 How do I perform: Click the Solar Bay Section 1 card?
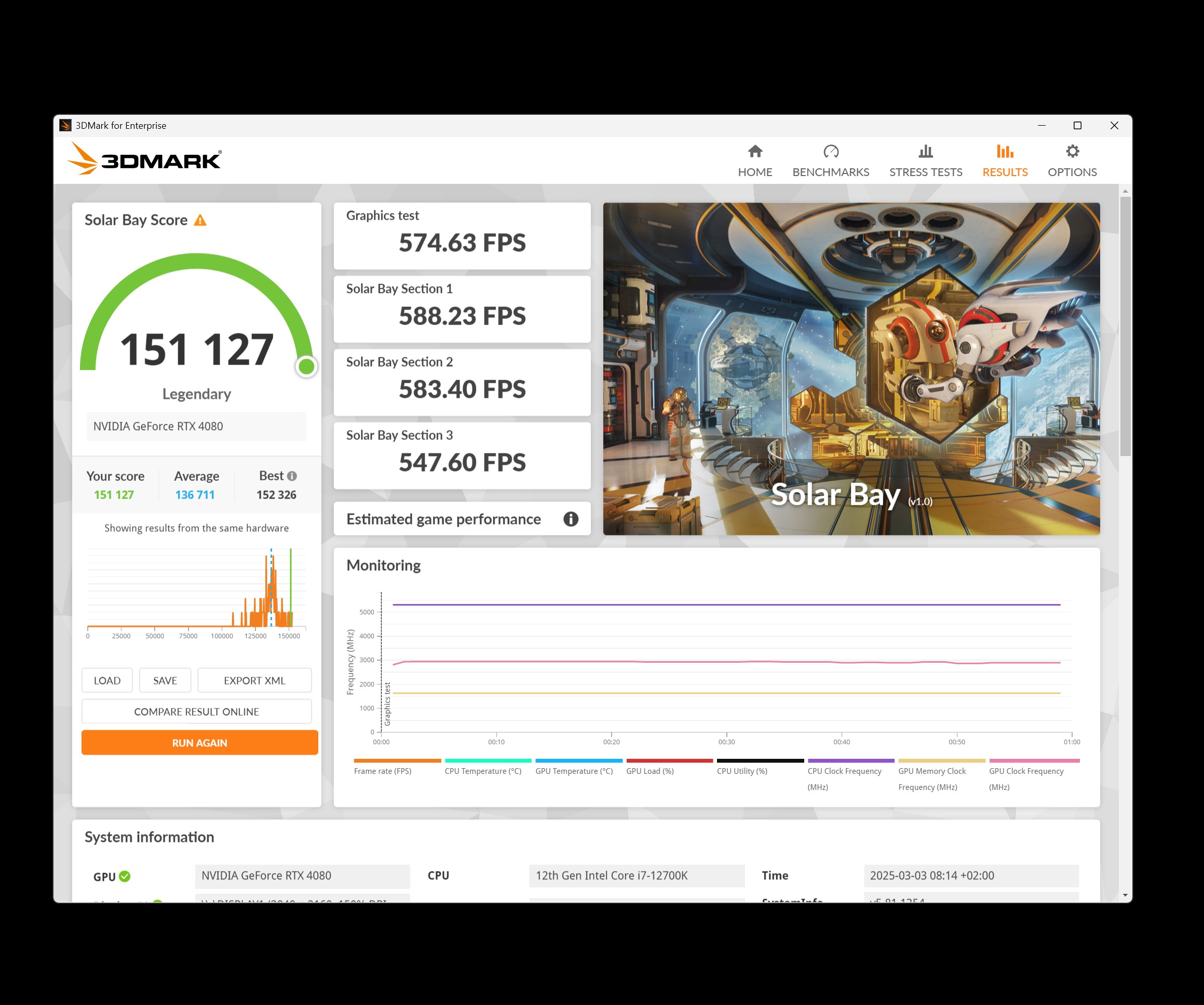(x=462, y=309)
